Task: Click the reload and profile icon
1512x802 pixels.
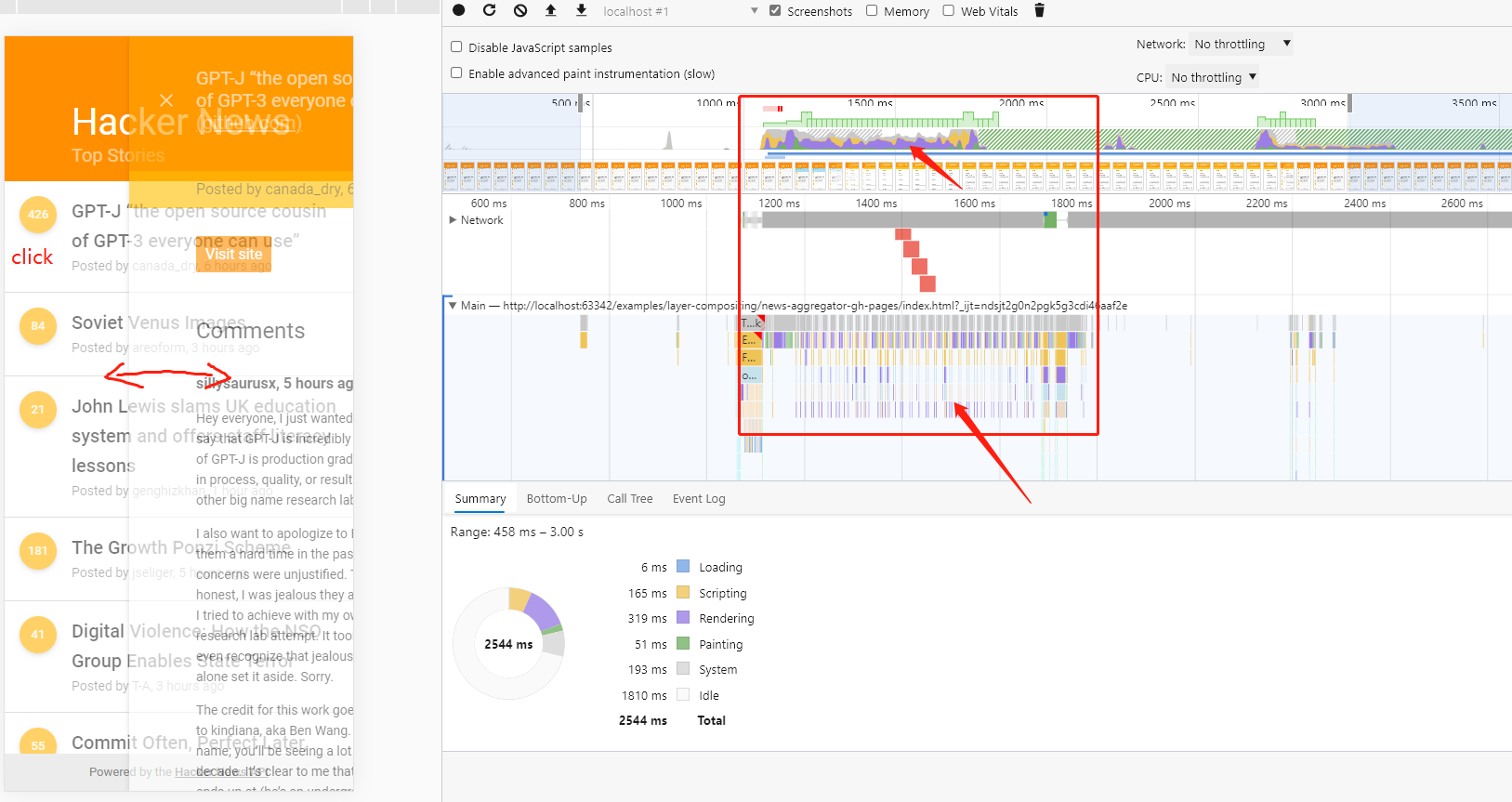Action: tap(490, 11)
